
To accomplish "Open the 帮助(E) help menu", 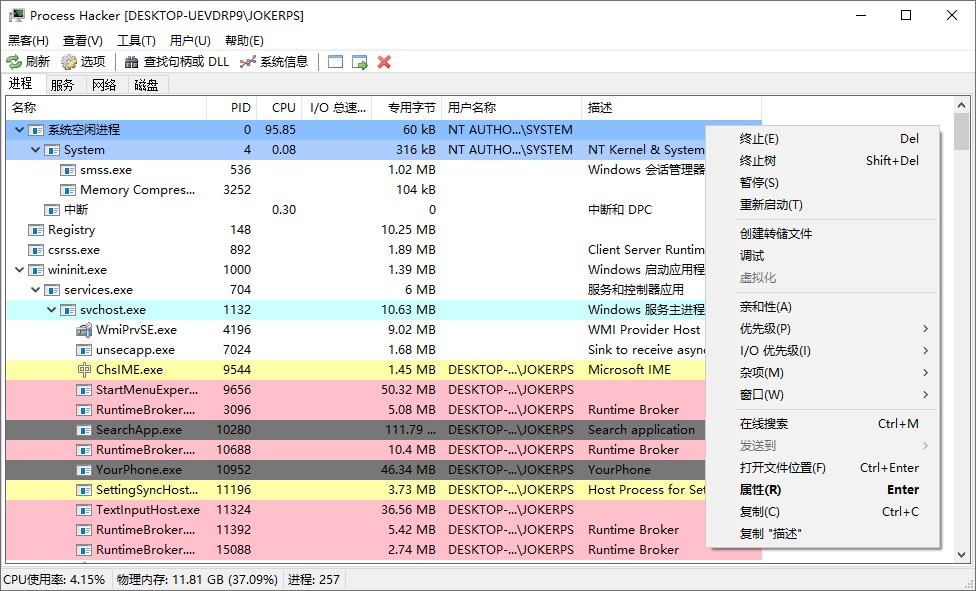I will tap(244, 40).
